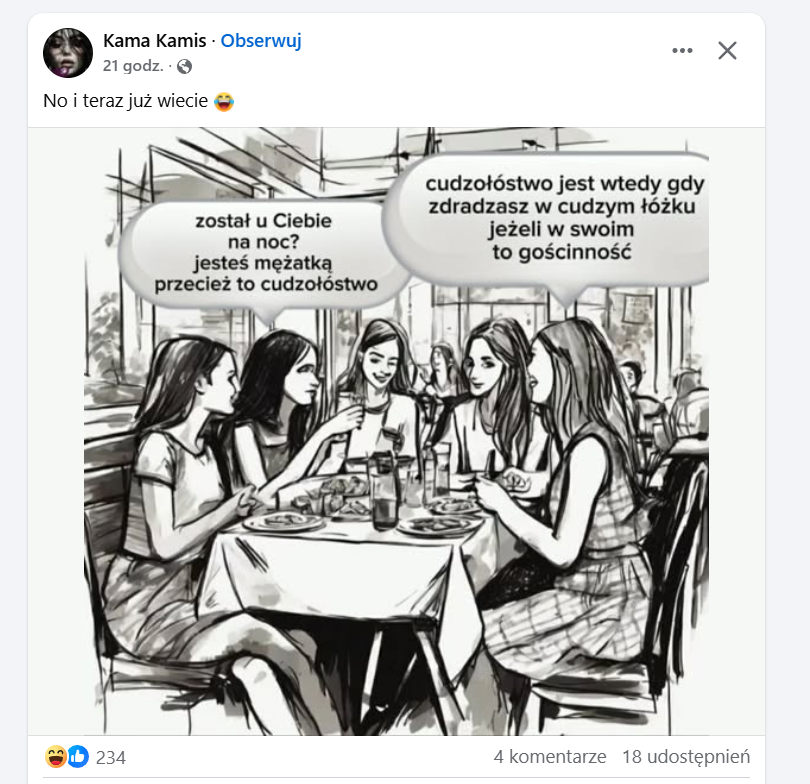Viewport: 810px width, 784px height.
Task: Click the far-right woman in the checkered dress
Action: pyautogui.click(x=580, y=500)
